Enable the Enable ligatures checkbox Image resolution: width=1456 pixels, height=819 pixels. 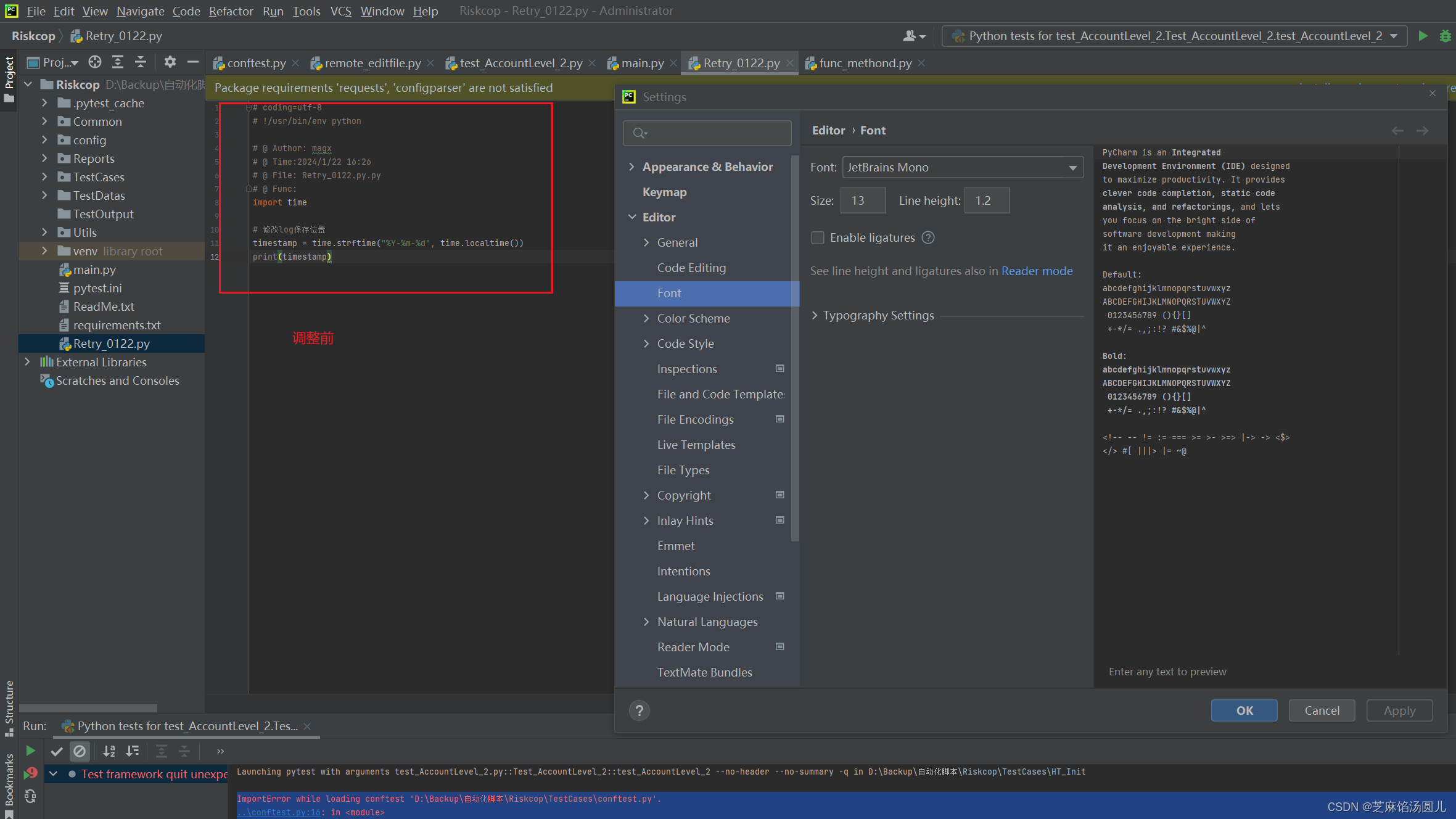pos(818,237)
